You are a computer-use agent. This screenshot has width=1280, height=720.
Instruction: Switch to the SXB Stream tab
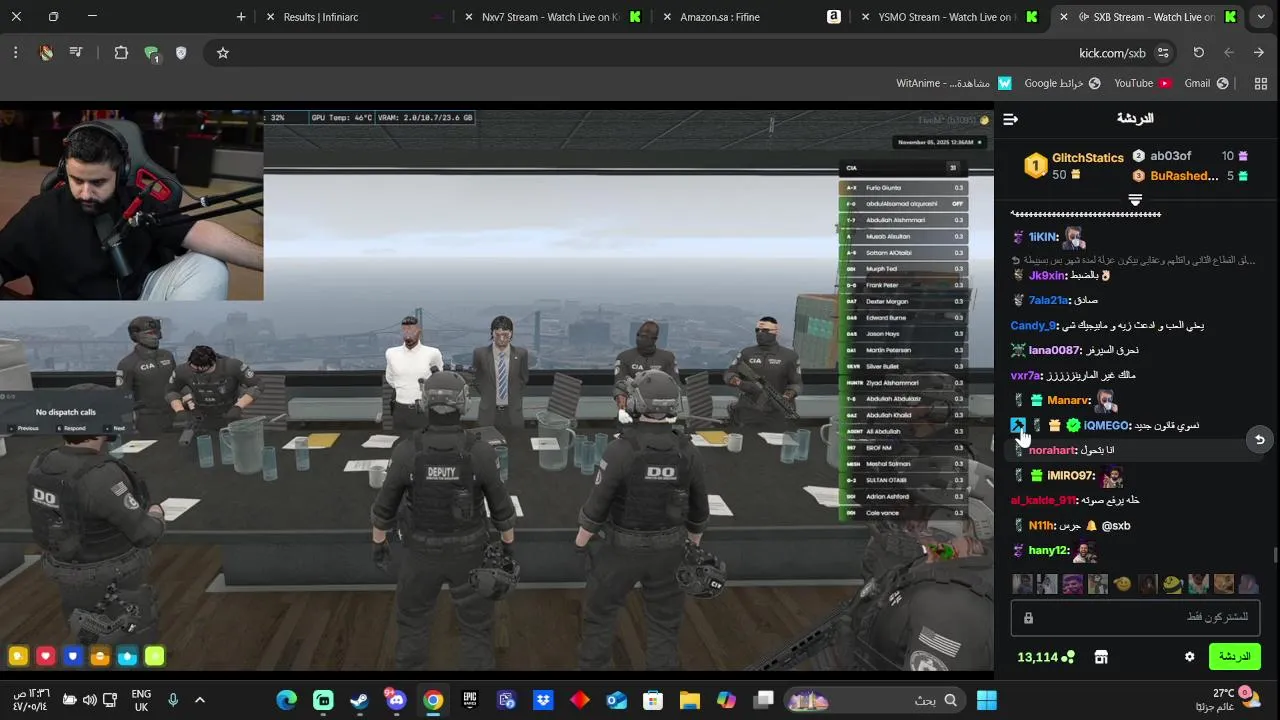tap(1150, 17)
